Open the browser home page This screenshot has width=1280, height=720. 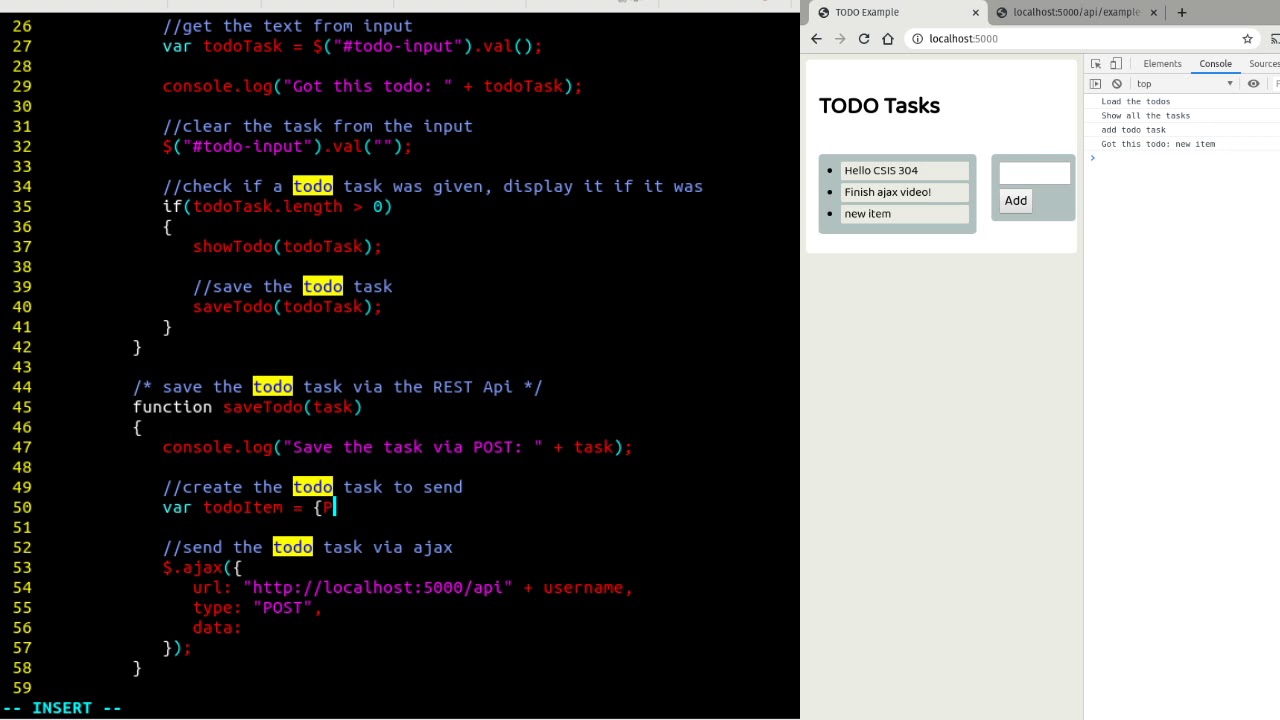[888, 39]
